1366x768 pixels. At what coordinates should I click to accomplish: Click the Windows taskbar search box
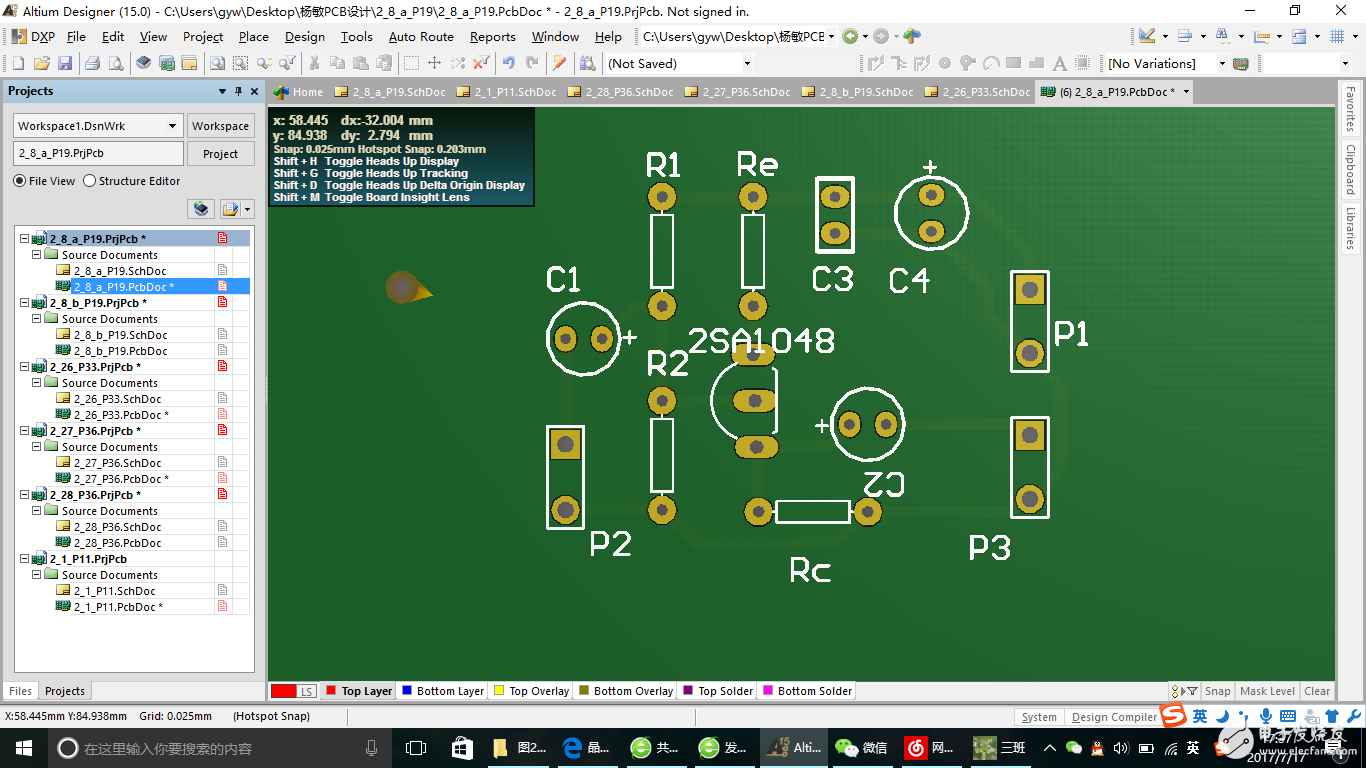tap(220, 747)
